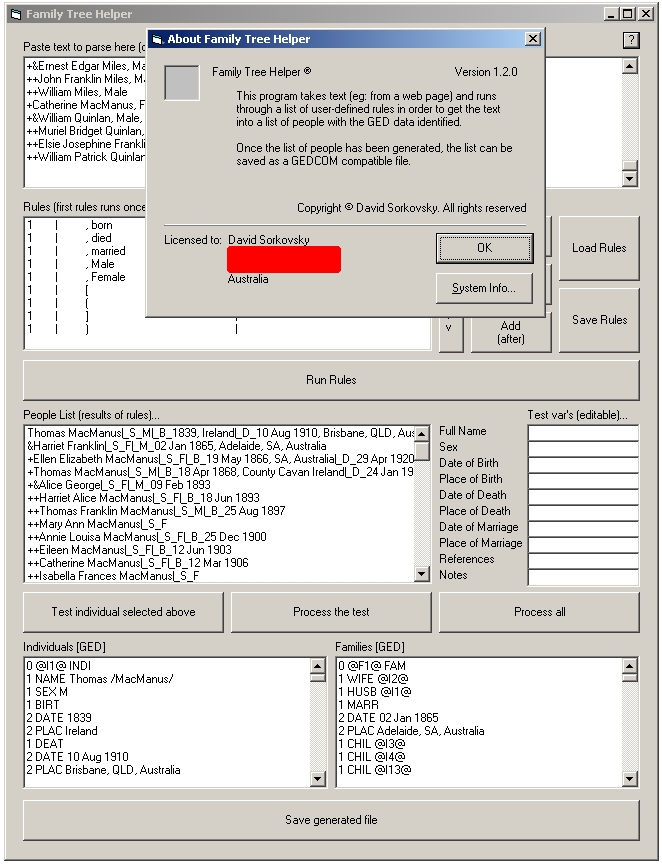Click the Date of Marriage field
The height and width of the screenshot is (864, 662).
583,528
